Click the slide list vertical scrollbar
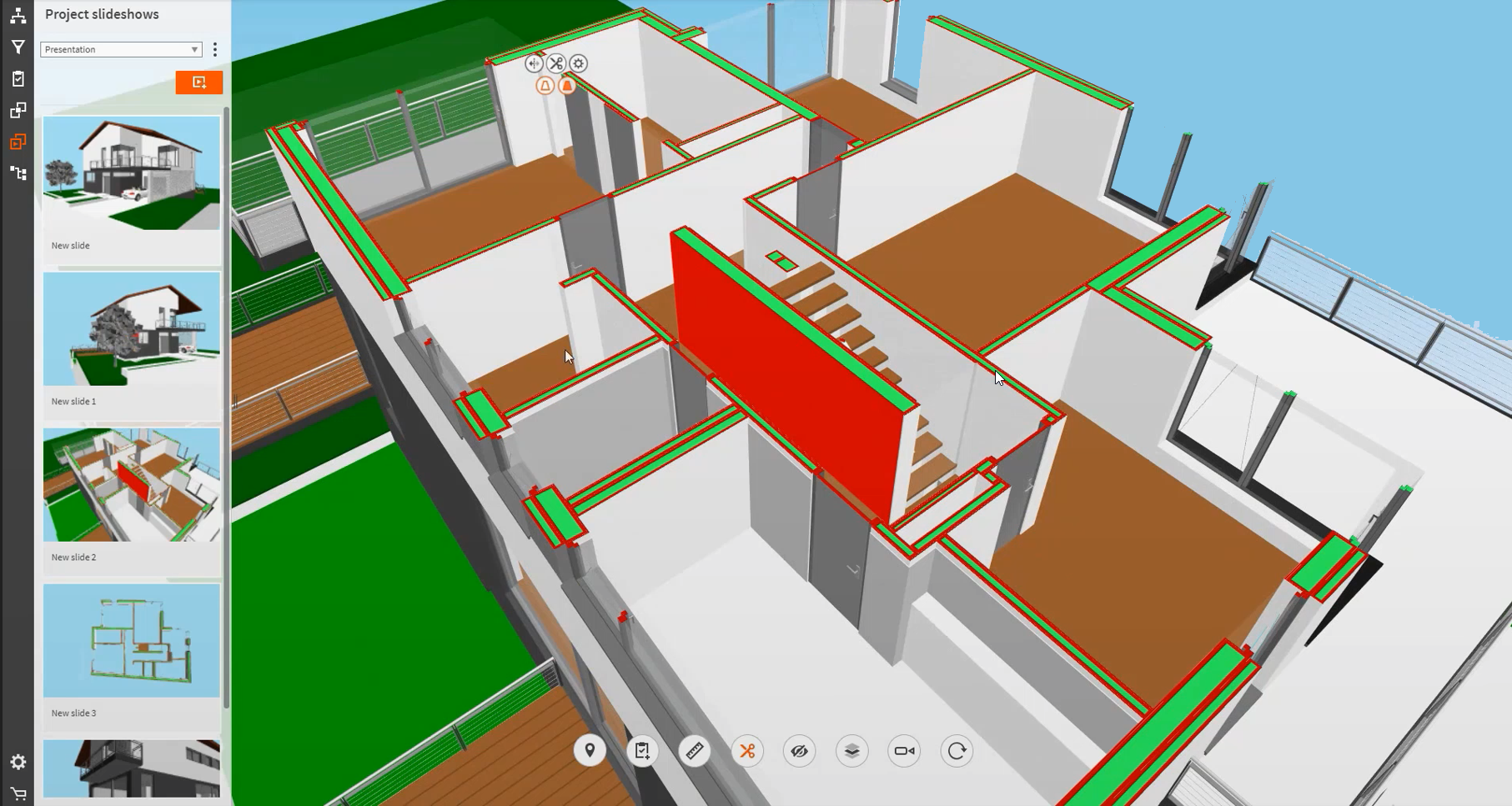Viewport: 1512px width, 806px height. 226,400
